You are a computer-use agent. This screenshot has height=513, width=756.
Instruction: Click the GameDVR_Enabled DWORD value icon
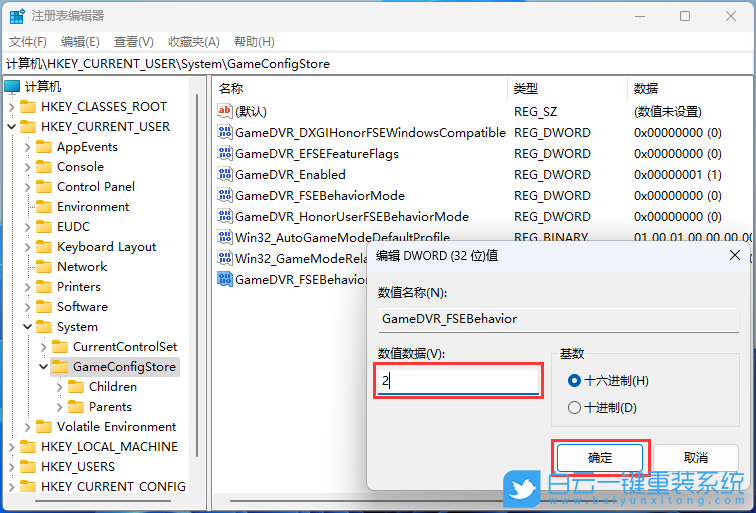tap(225, 174)
